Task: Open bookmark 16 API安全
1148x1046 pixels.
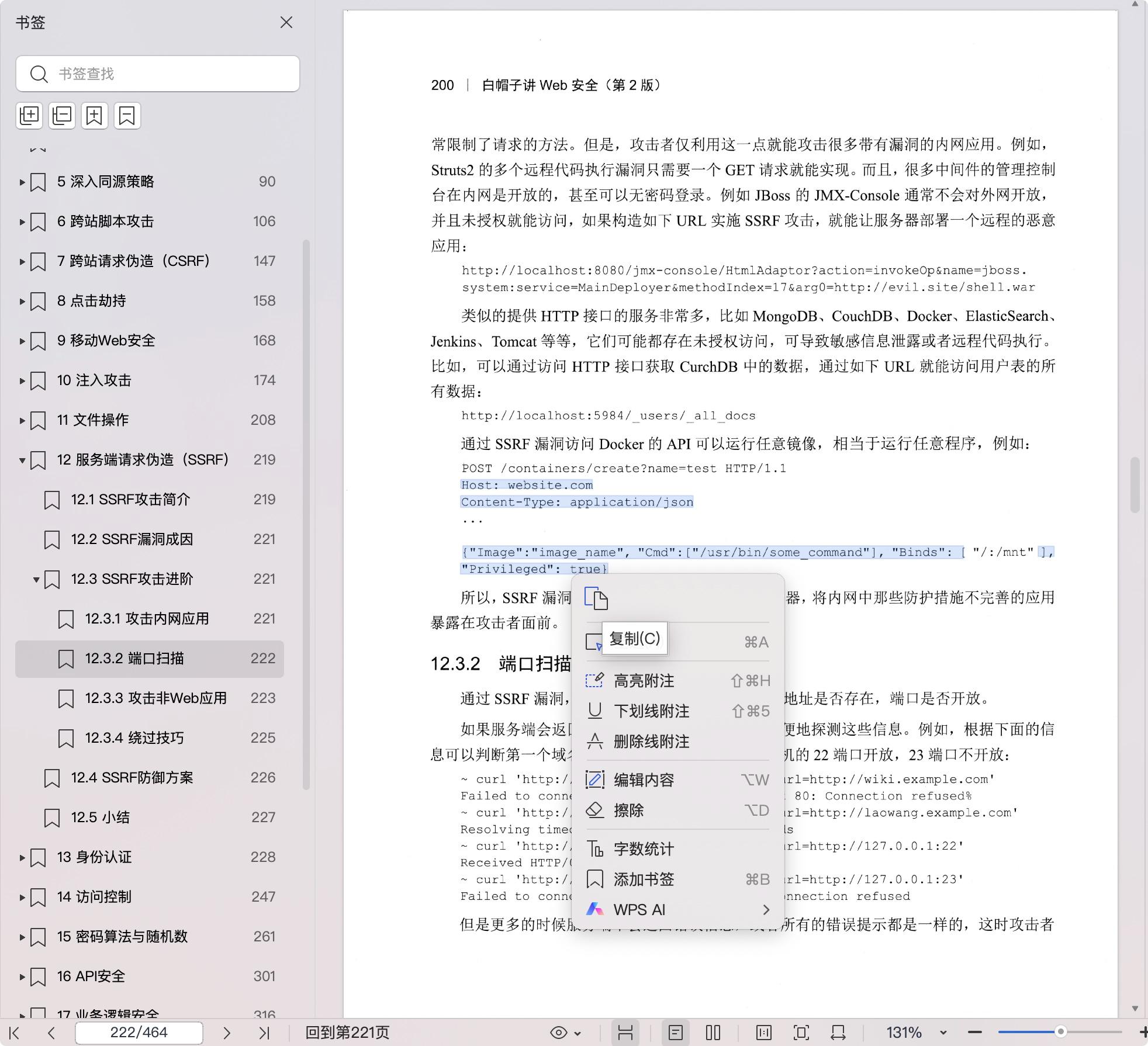Action: tap(150, 976)
